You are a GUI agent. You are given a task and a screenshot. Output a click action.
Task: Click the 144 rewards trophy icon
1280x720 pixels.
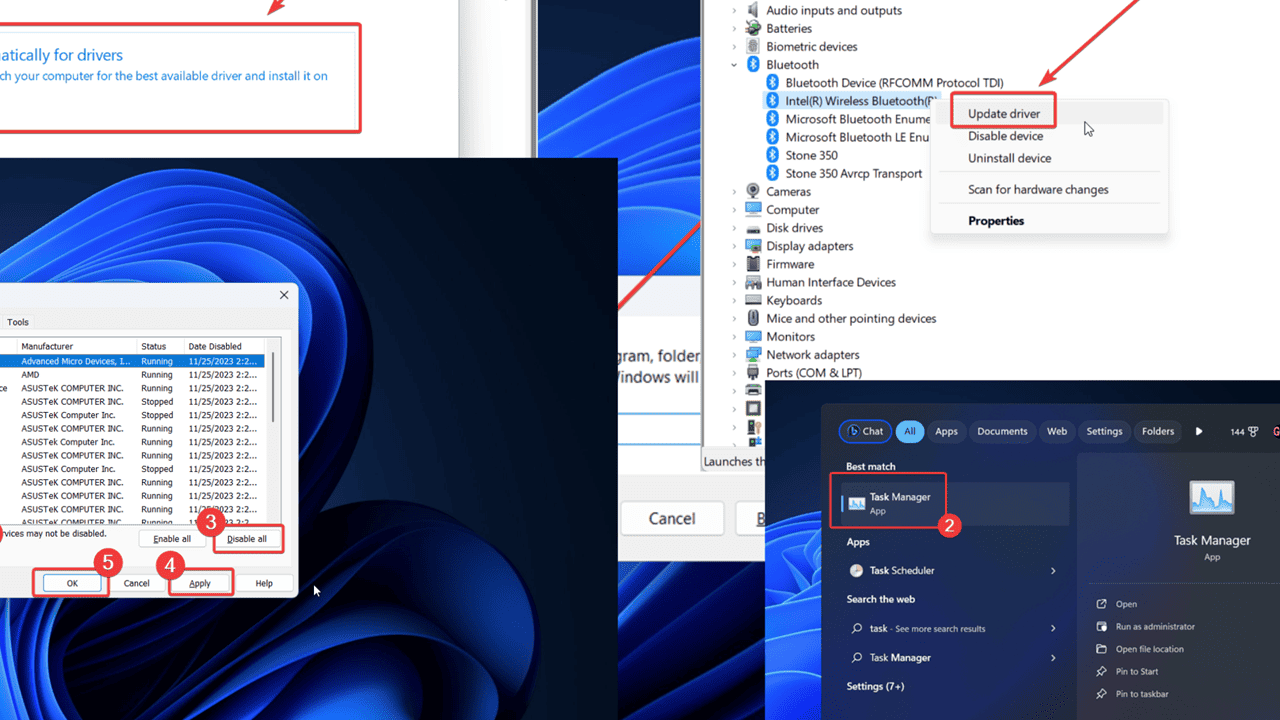point(1253,432)
